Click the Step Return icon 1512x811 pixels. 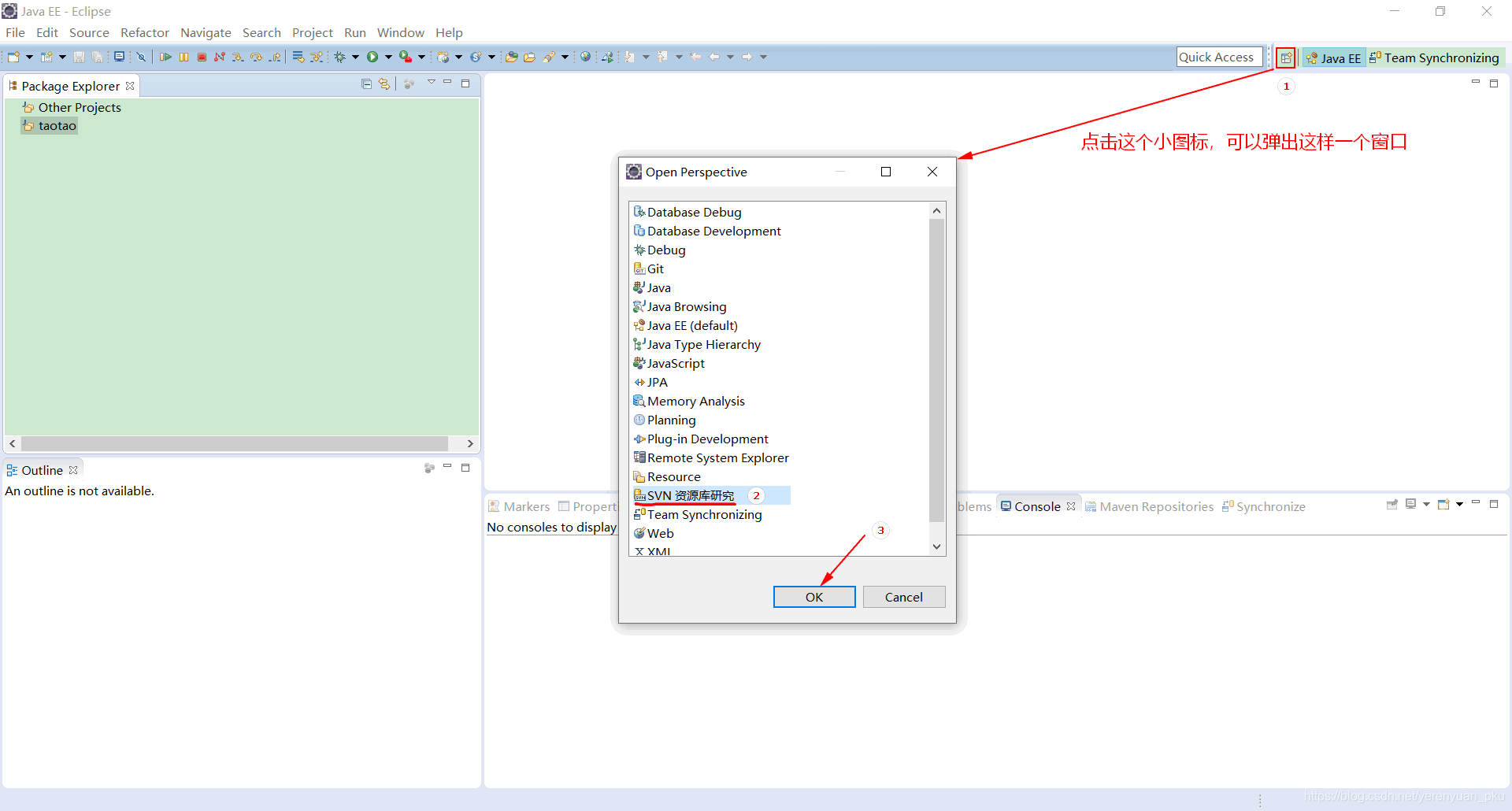(275, 57)
